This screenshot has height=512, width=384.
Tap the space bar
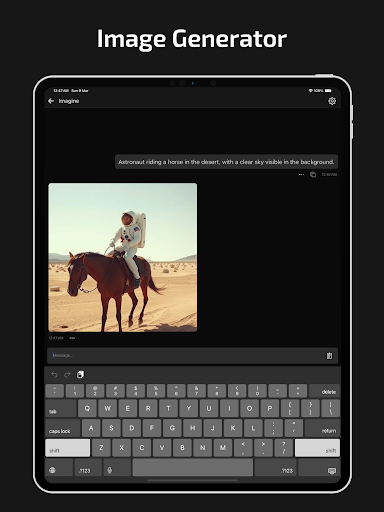[x=193, y=468]
